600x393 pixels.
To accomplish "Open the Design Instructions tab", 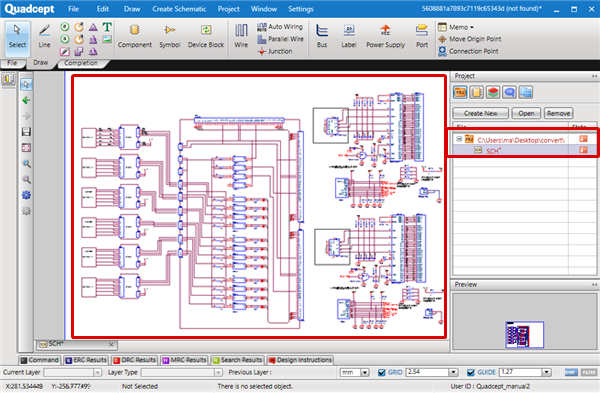I will coord(300,360).
